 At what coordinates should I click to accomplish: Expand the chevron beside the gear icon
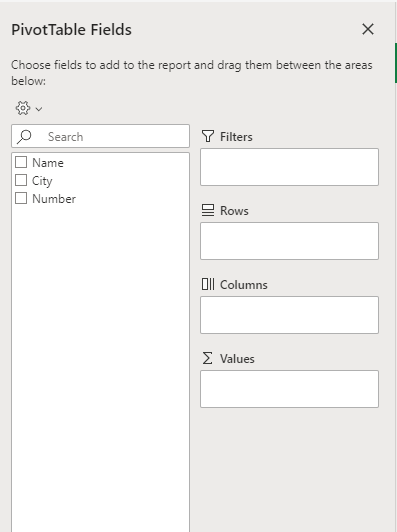(x=39, y=109)
